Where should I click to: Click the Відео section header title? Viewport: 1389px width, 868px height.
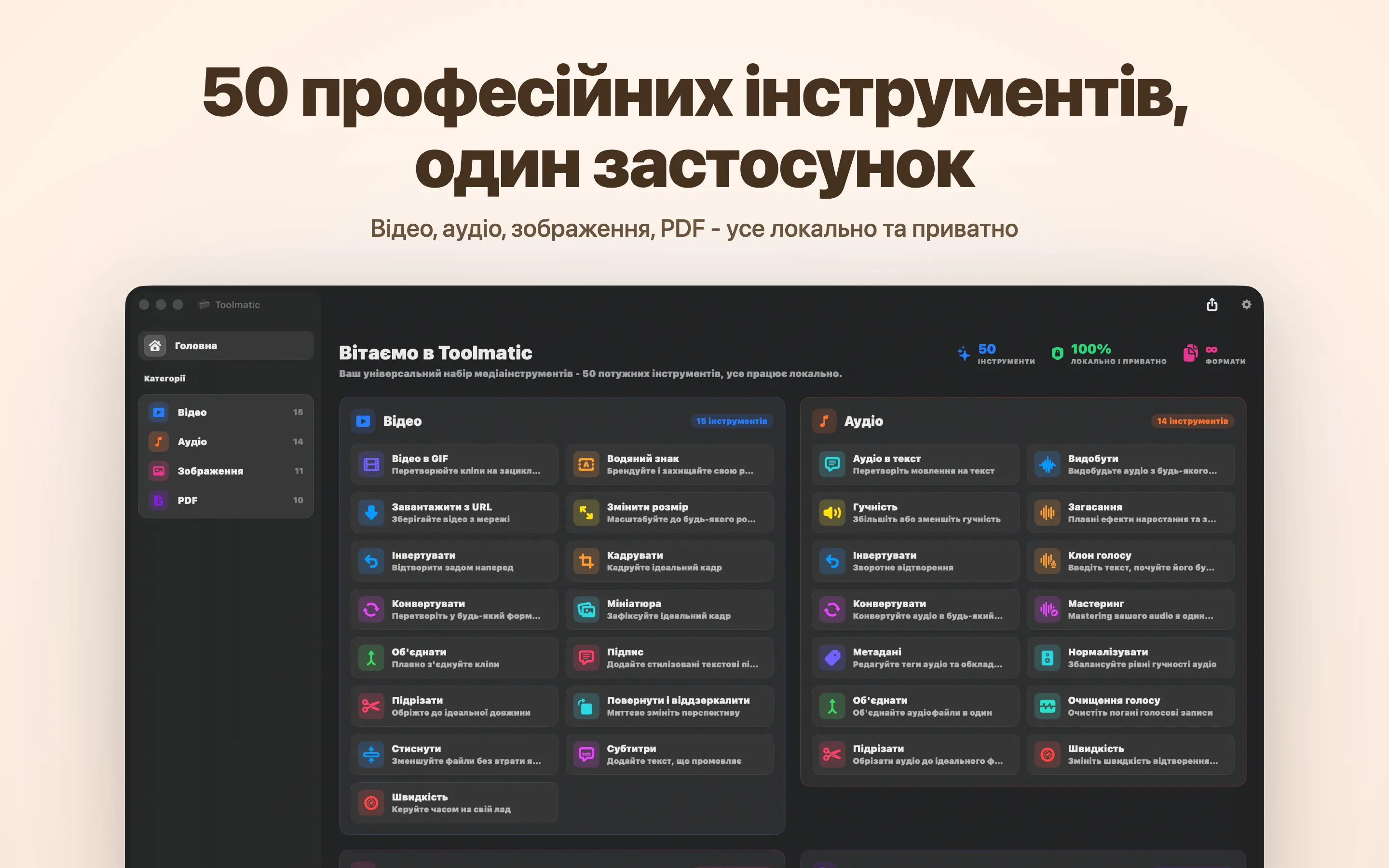coord(402,421)
